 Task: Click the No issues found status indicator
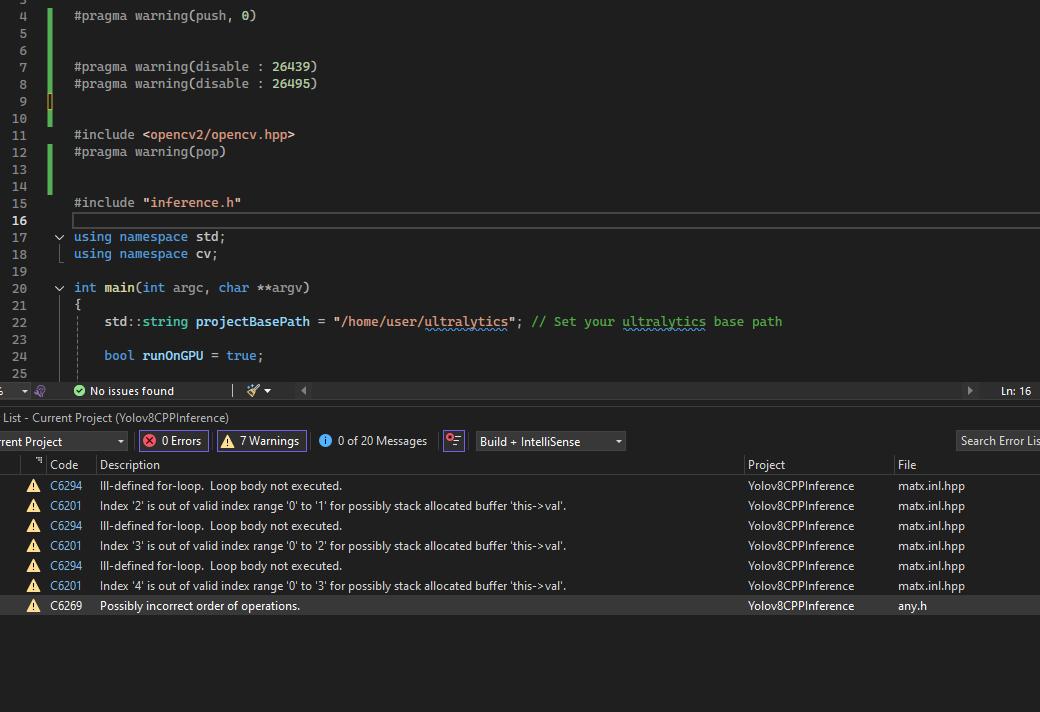(x=124, y=392)
